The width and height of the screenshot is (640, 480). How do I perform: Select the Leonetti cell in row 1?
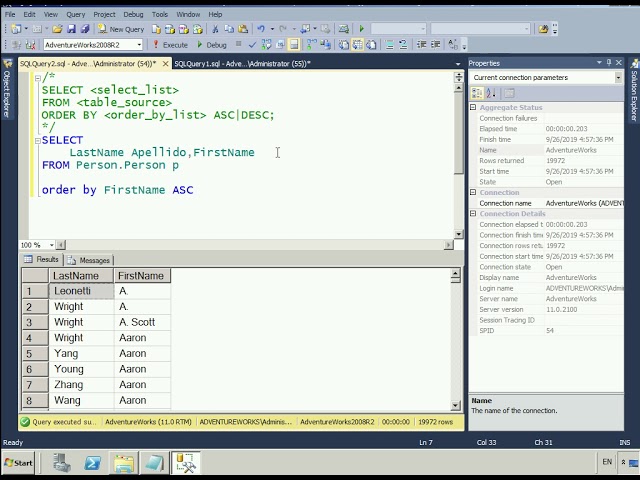[81, 291]
